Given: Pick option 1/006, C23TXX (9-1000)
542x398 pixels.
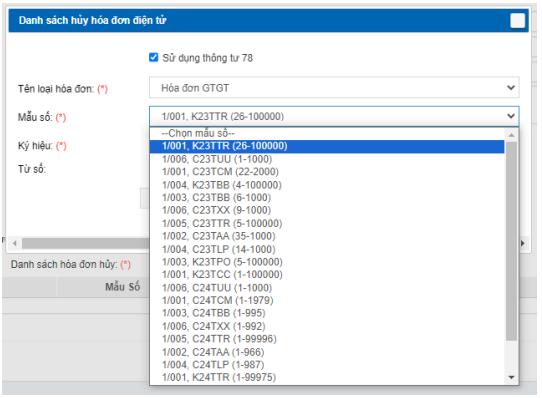Looking at the screenshot, I should (x=327, y=210).
